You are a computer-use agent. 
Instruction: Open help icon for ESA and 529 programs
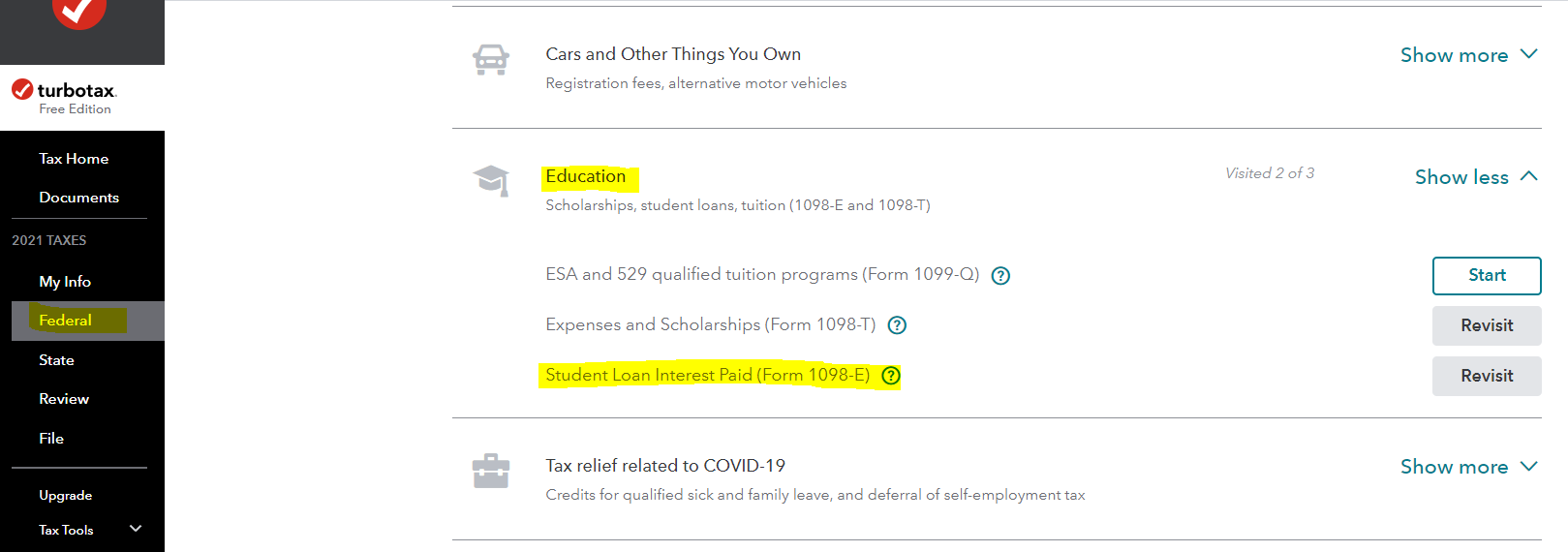1001,276
